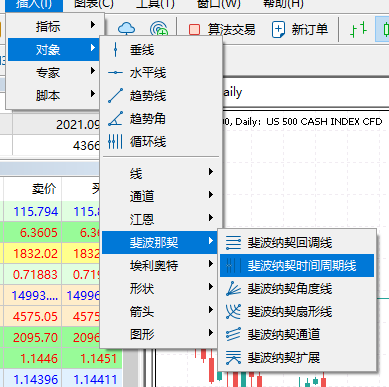Screen dimensions: 389x387
Task: Click the 斐波纳契时间周期线 icon
Action: point(233,266)
